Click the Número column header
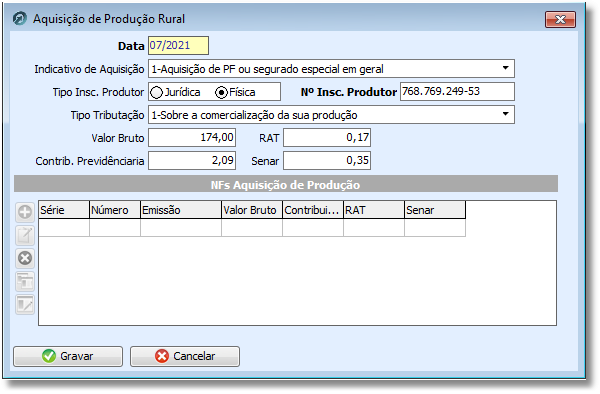 coord(115,210)
